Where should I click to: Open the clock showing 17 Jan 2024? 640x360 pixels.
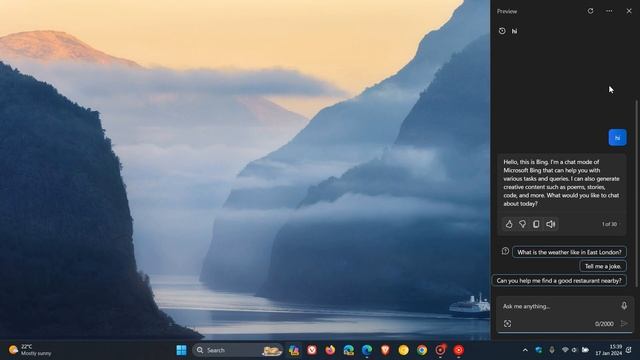pyautogui.click(x=609, y=350)
